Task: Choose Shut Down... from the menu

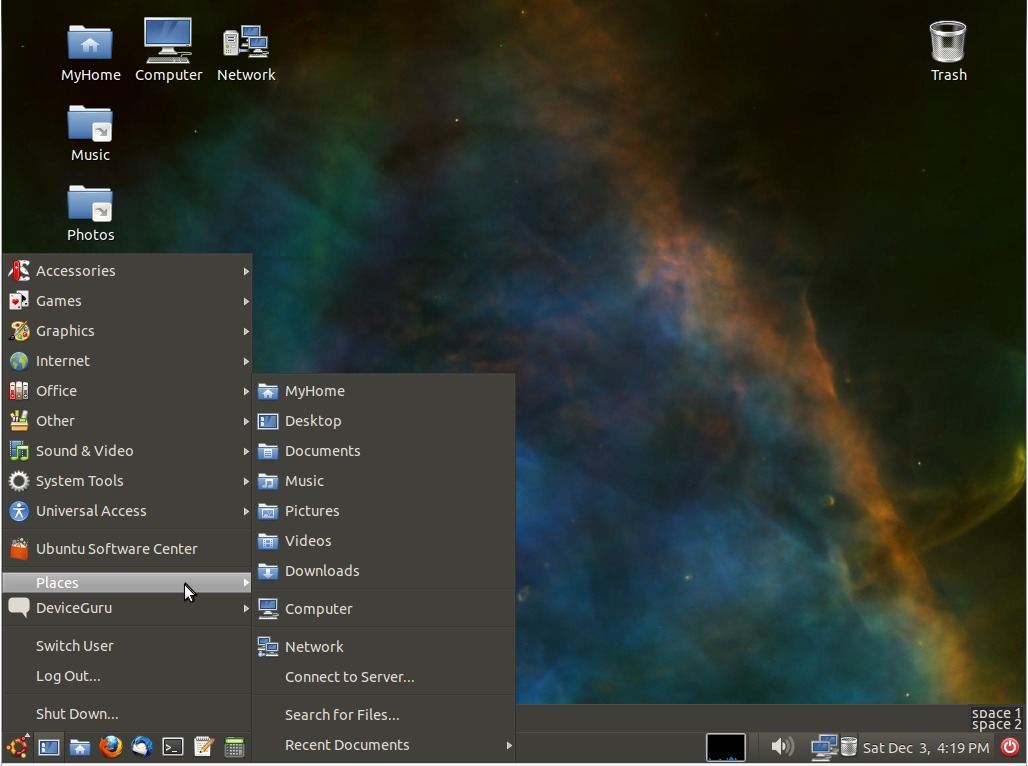Action: 127,714
